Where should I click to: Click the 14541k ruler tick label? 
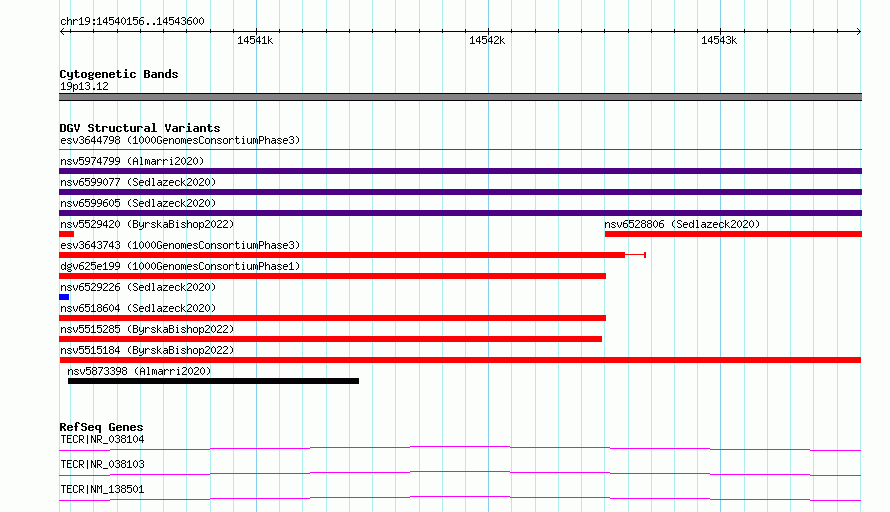[x=255, y=40]
